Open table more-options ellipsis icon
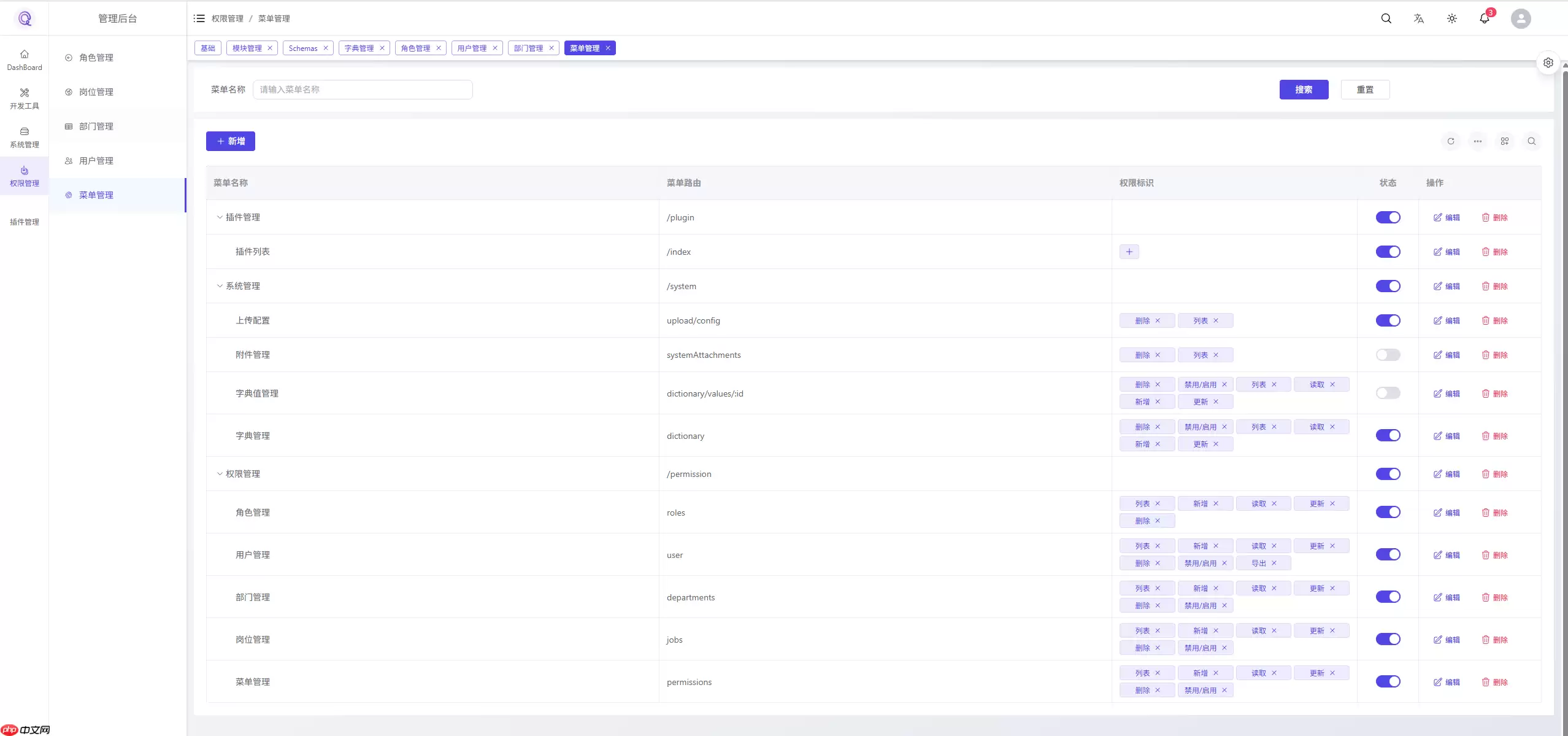Viewport: 1568px width, 736px height. coord(1478,141)
